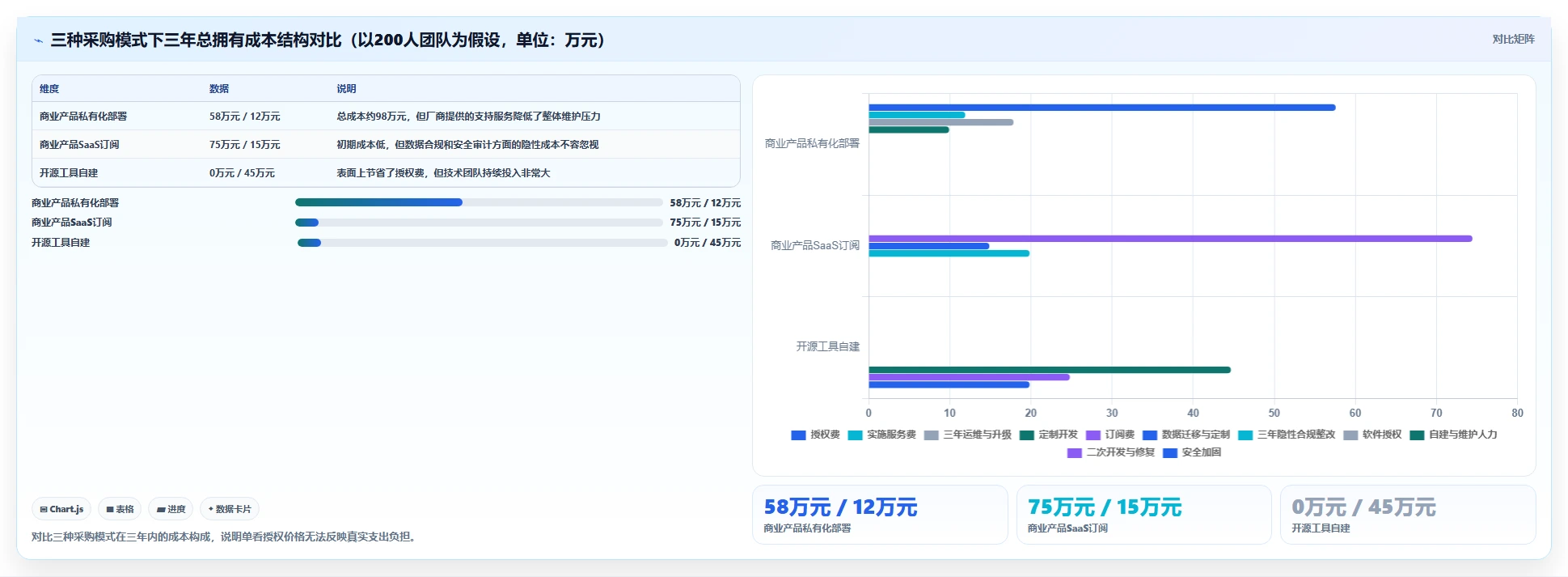Toggle the 订阅费 legend dataset
Image resolution: width=1568 pixels, height=577 pixels.
[x=1109, y=435]
